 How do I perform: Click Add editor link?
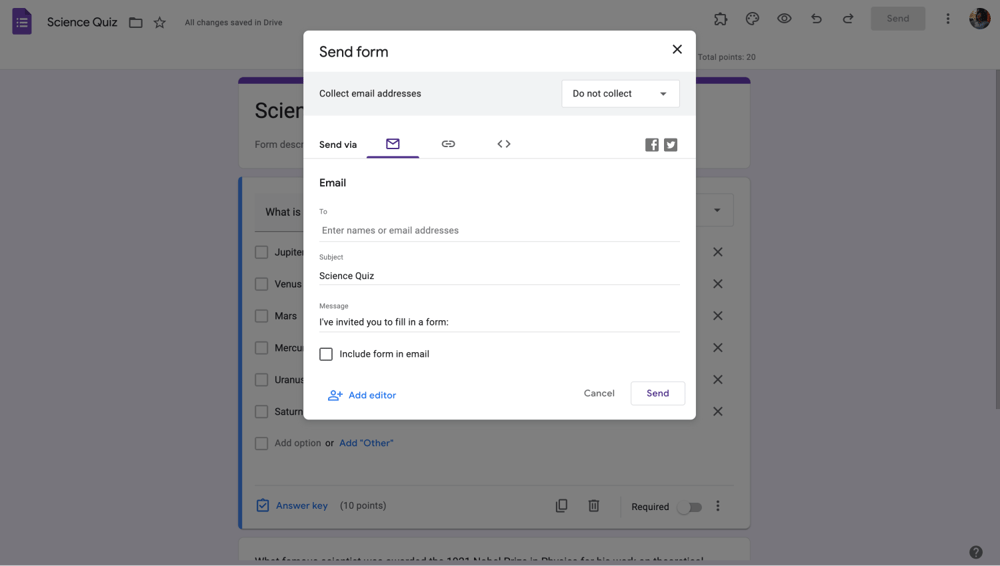362,395
